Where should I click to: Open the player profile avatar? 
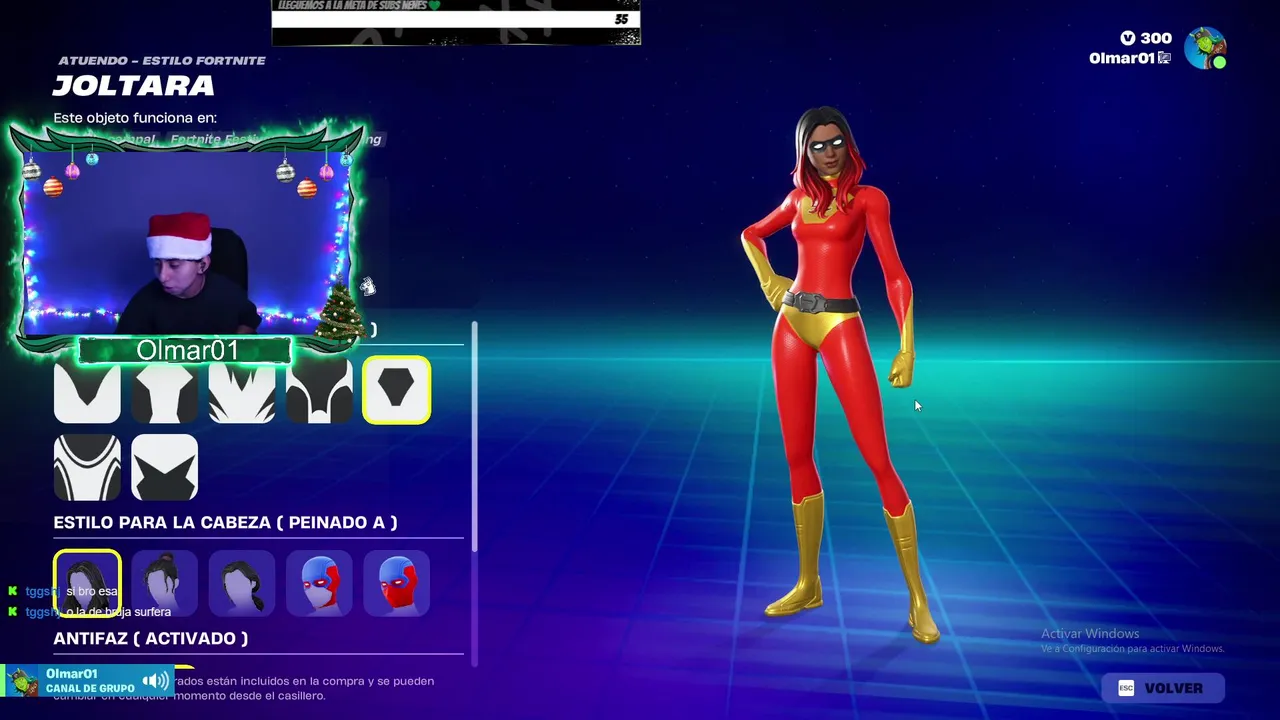point(1205,48)
